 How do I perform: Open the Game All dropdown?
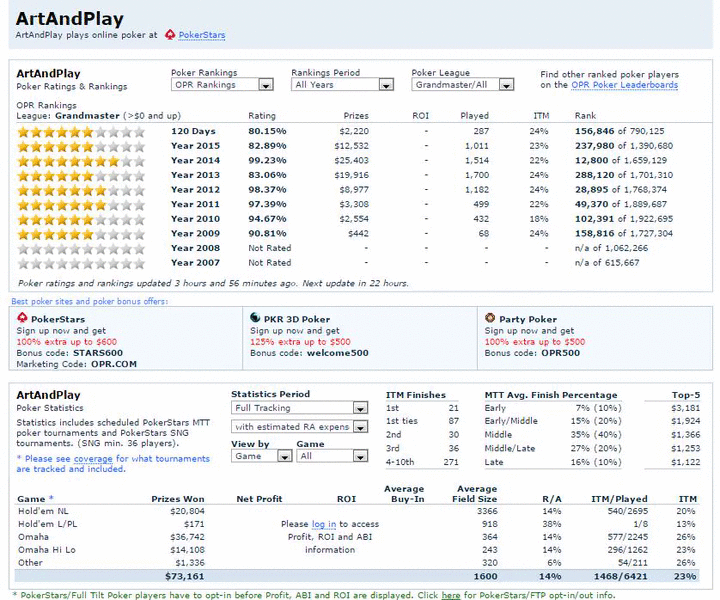[x=332, y=456]
